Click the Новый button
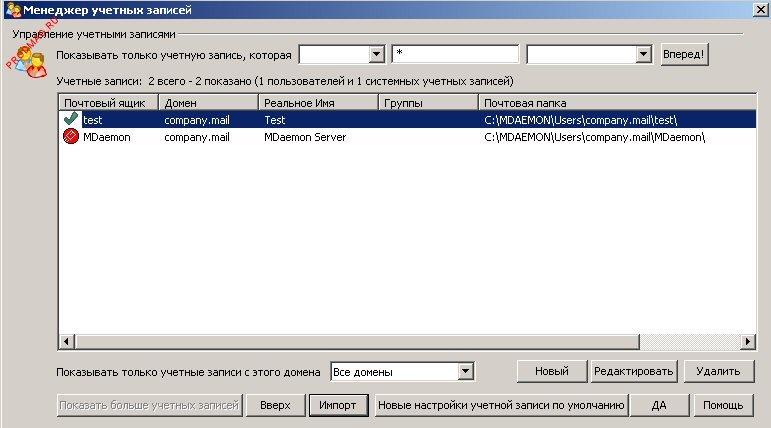The image size is (771, 428). point(551,371)
